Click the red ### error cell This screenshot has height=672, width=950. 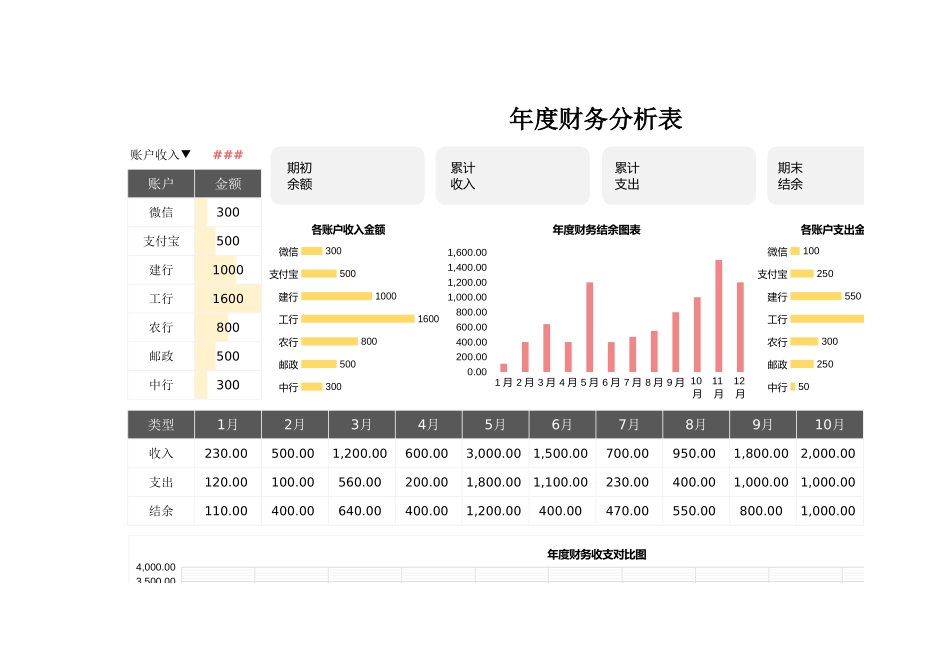click(228, 153)
